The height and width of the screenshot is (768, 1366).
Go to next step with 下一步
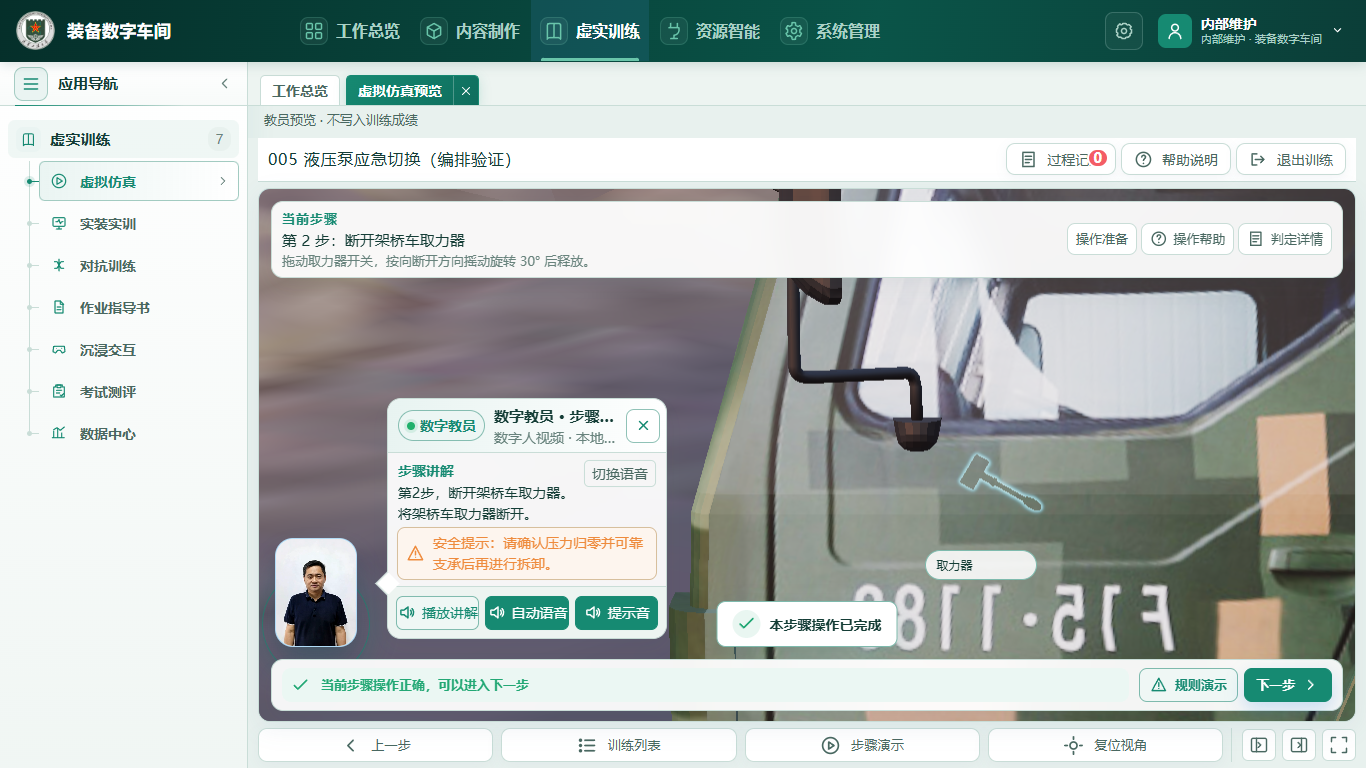1288,685
